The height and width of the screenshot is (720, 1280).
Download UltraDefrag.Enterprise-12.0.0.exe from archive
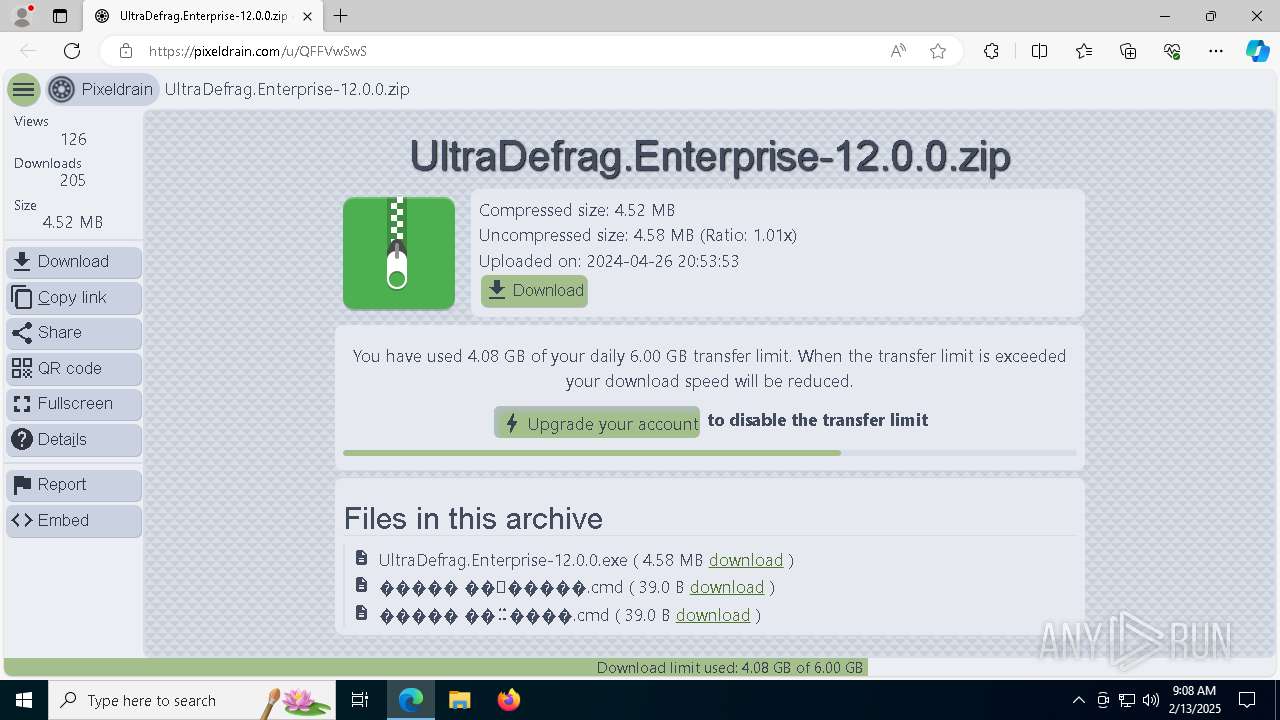pos(746,560)
